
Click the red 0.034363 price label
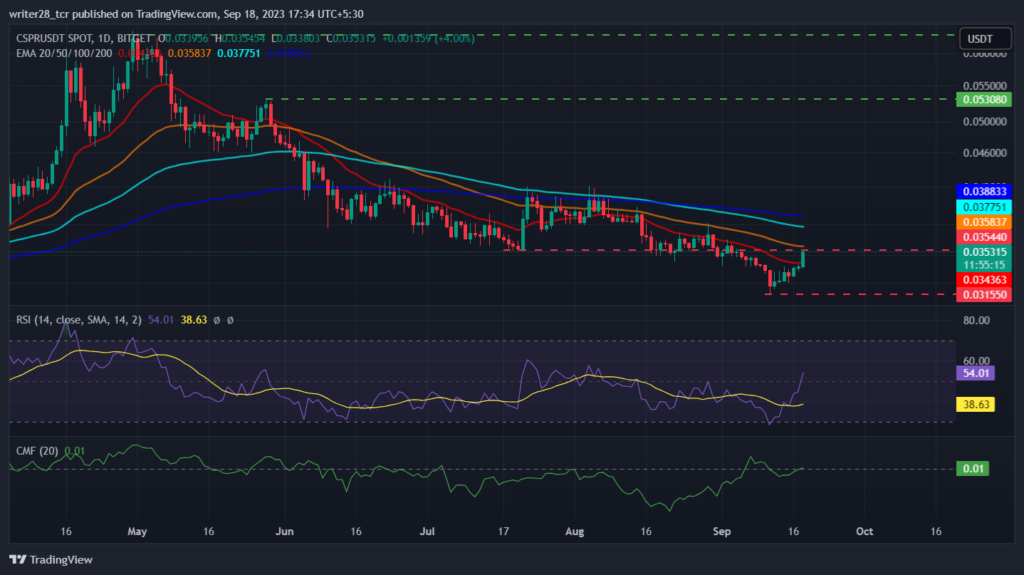click(x=984, y=280)
